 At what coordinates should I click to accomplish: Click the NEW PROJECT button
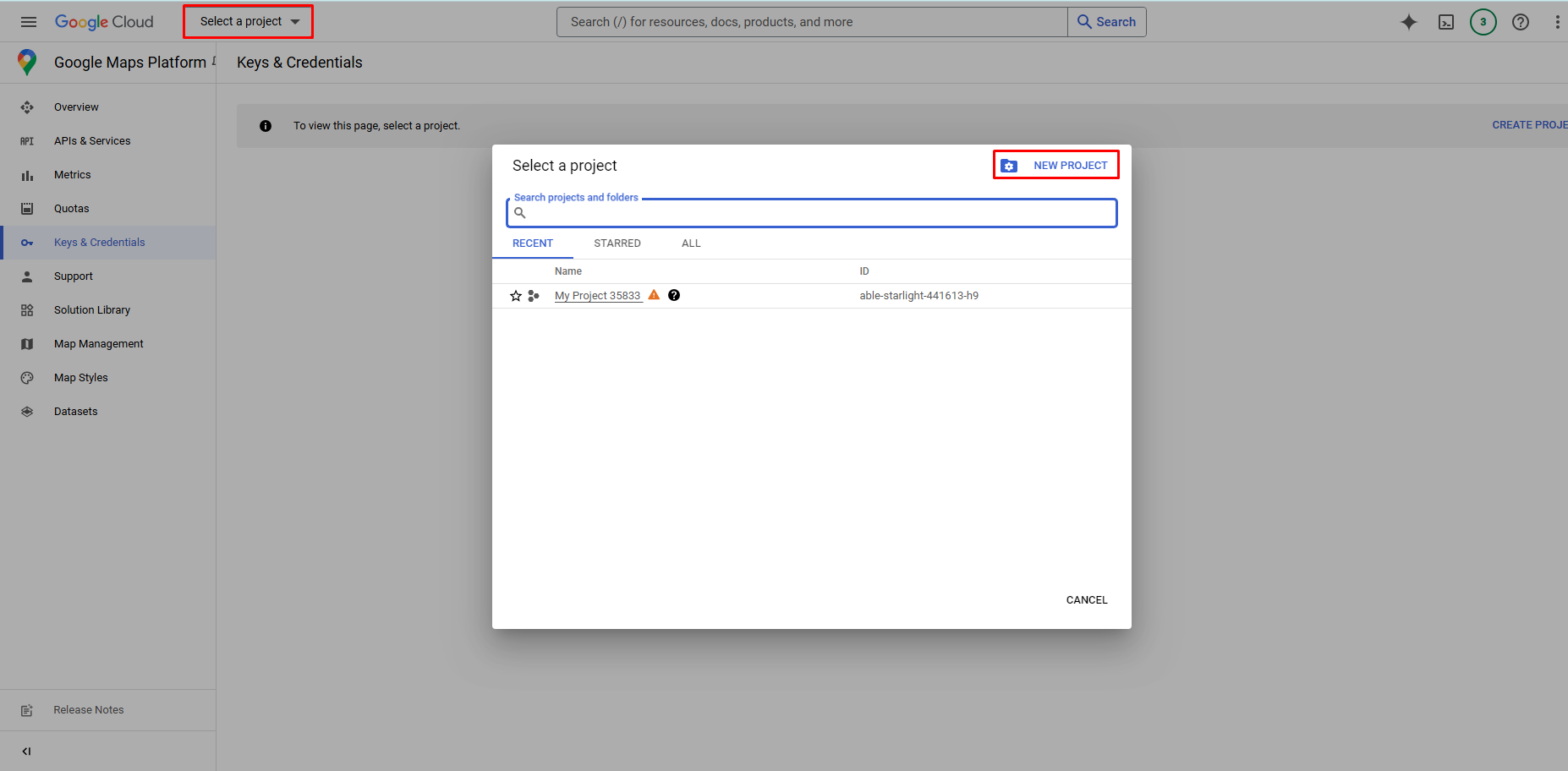tap(1055, 165)
